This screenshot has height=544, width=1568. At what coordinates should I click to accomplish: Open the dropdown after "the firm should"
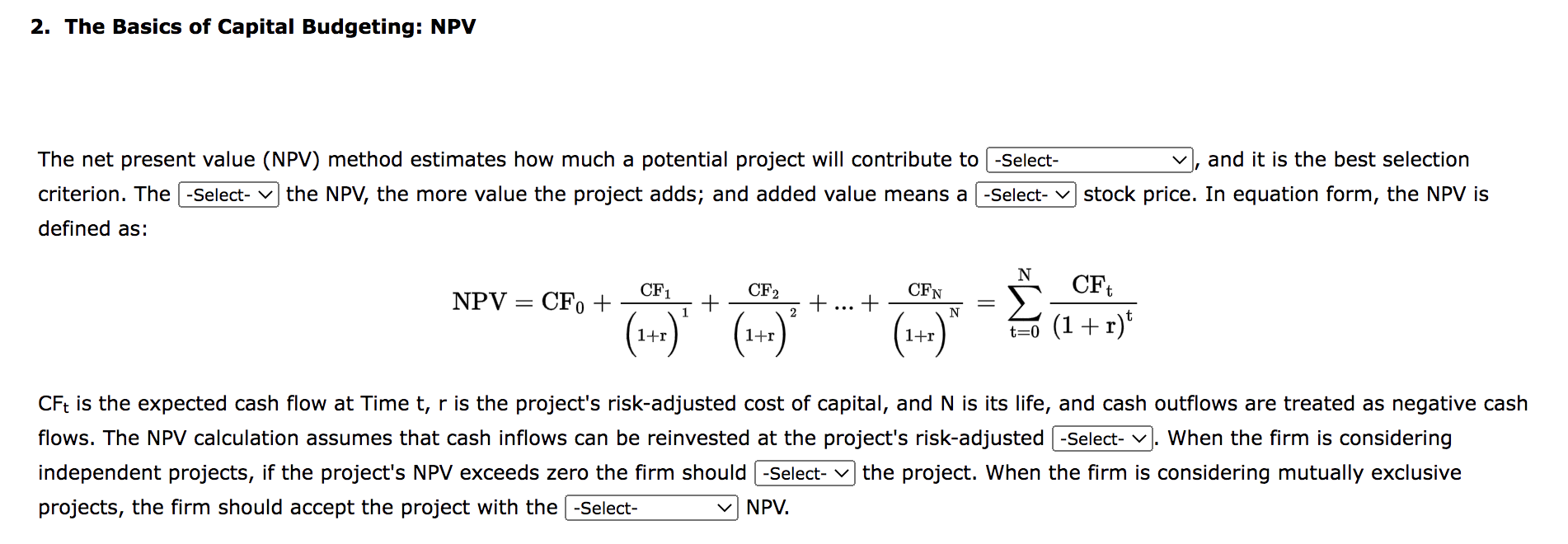click(x=802, y=474)
